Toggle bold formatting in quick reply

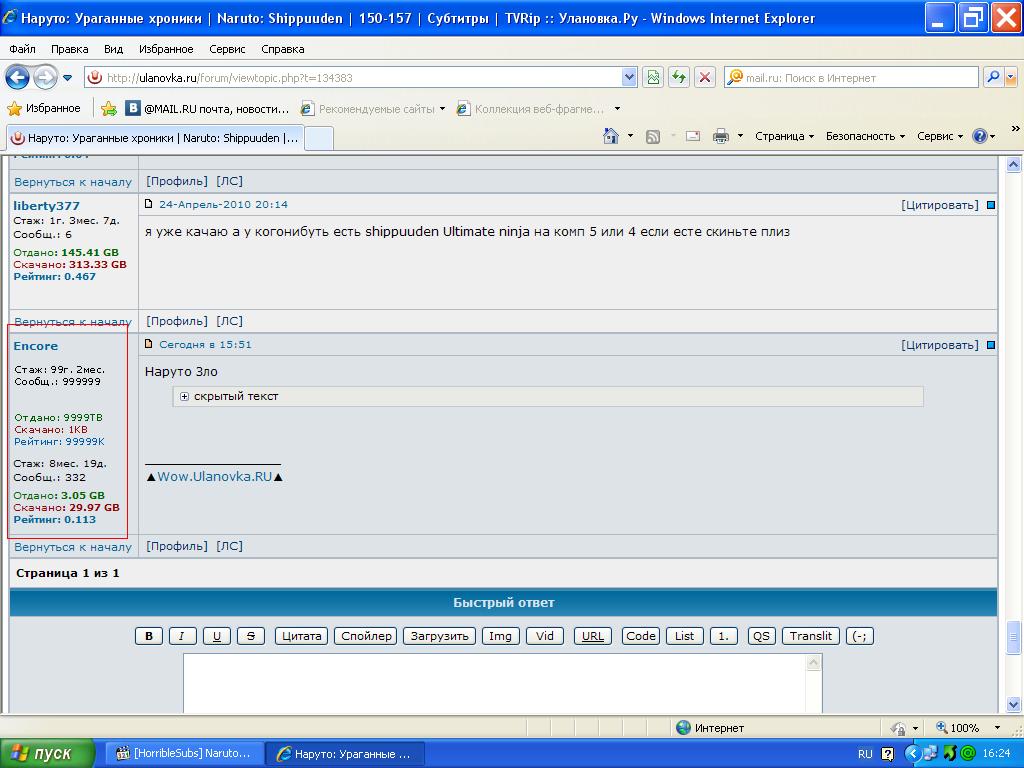pyautogui.click(x=149, y=636)
